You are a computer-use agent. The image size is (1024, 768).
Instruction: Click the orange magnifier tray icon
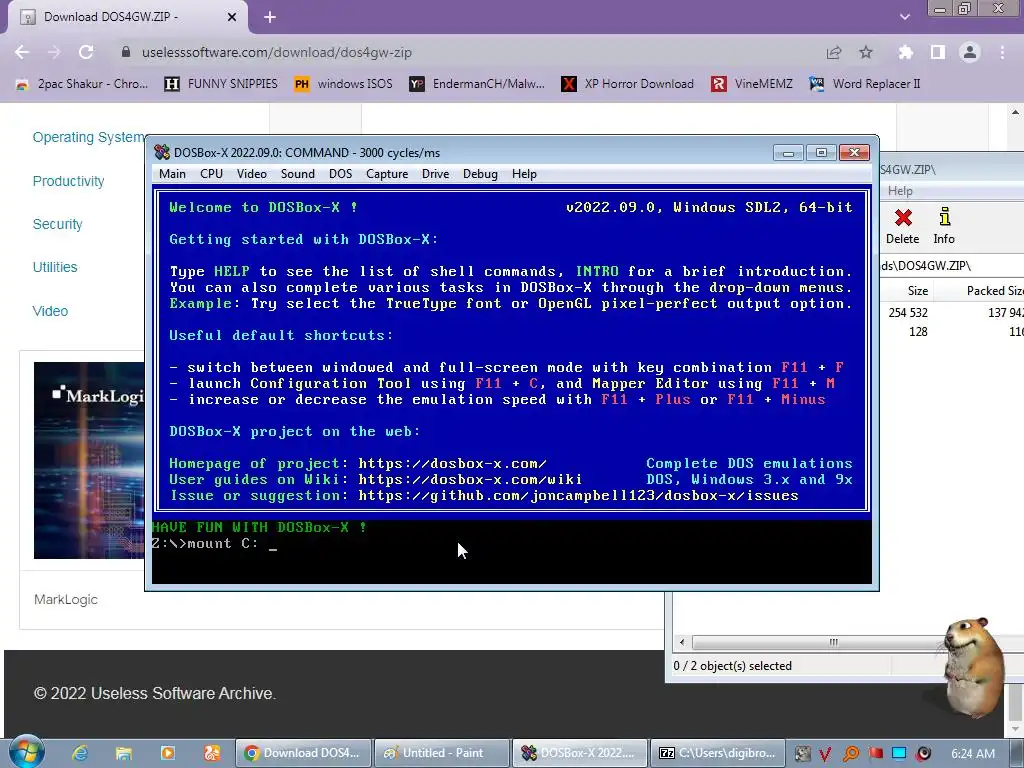[850, 754]
